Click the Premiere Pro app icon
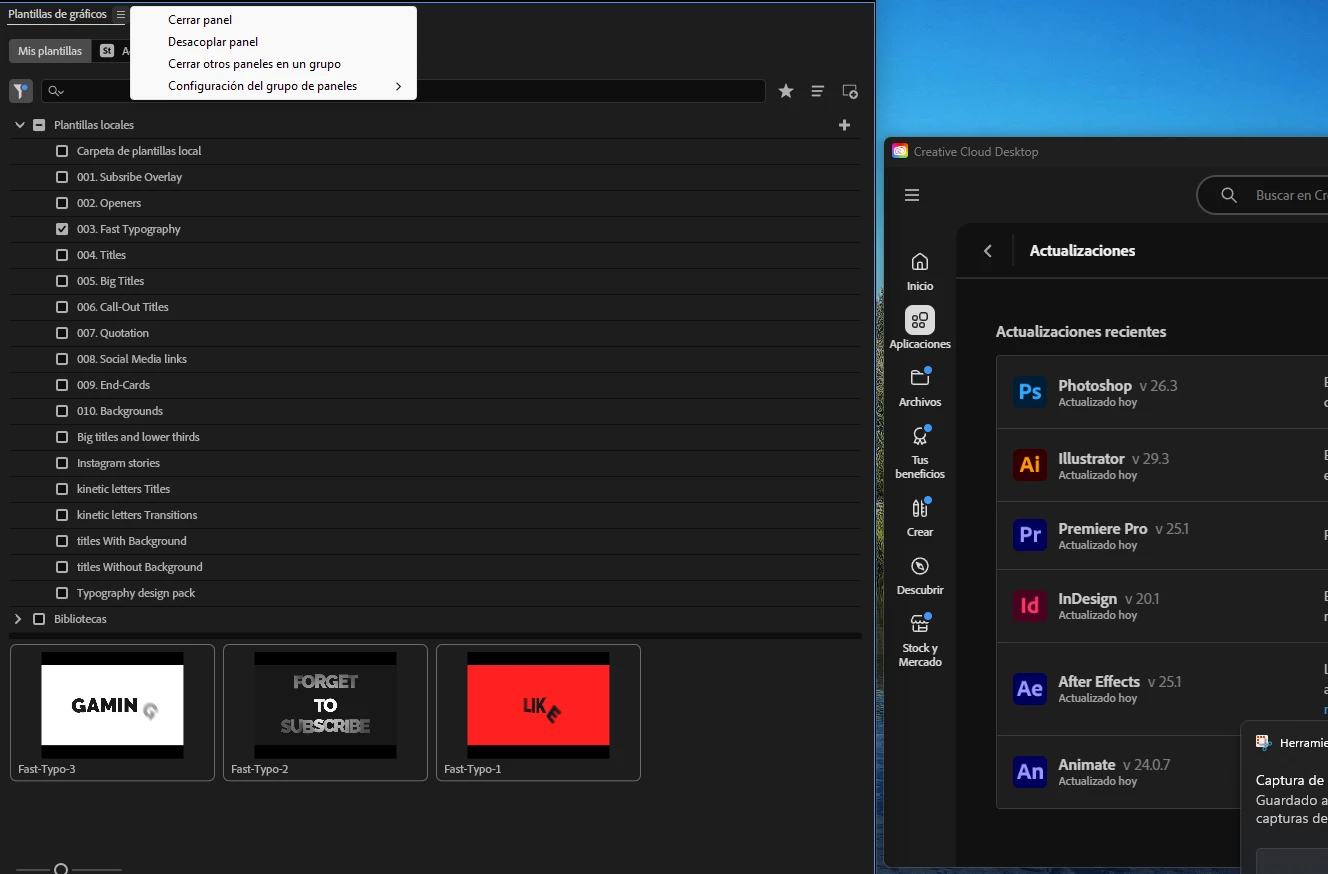This screenshot has width=1328, height=874. (x=1030, y=535)
